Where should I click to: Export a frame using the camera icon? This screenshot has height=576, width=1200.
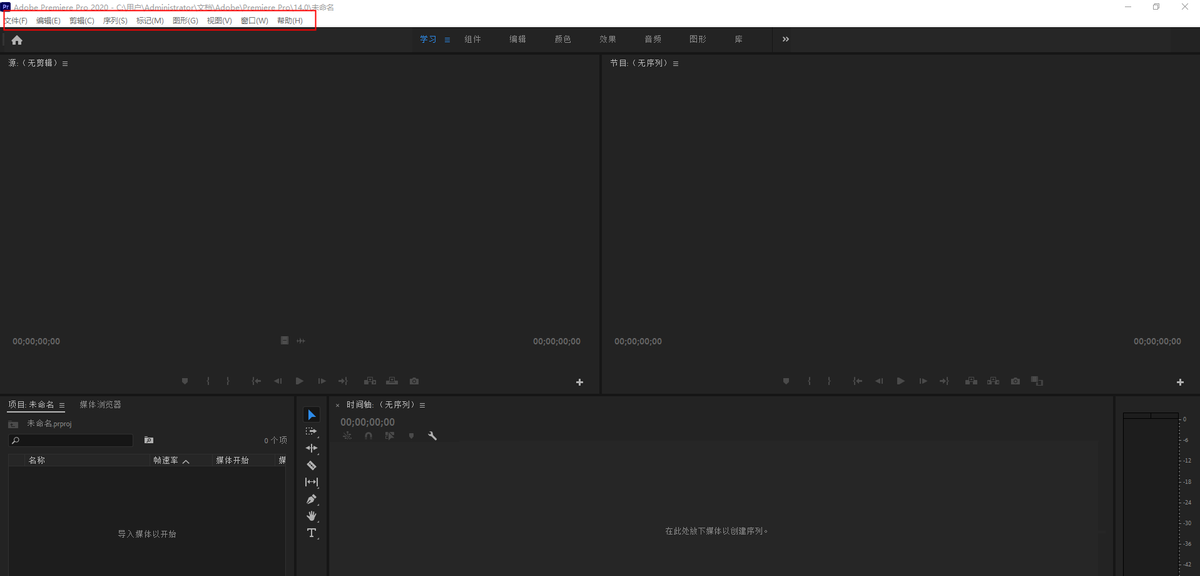pos(1015,381)
